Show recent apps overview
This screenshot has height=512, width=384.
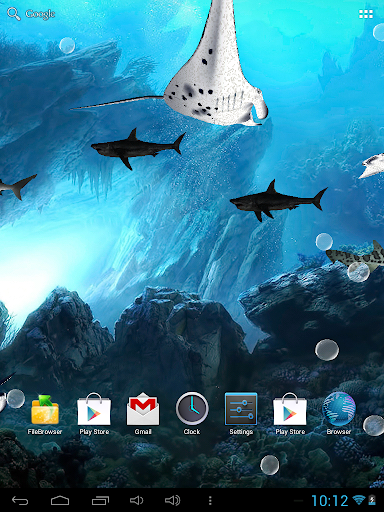pyautogui.click(x=100, y=500)
